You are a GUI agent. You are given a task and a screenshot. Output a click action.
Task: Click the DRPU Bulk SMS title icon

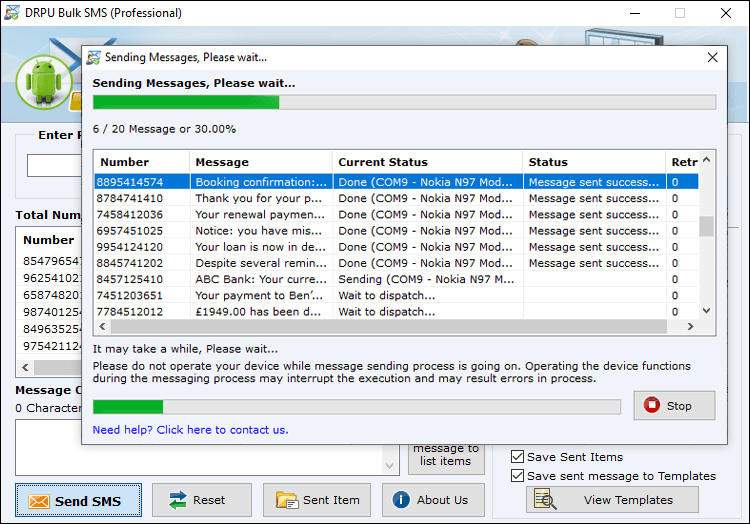pos(11,13)
